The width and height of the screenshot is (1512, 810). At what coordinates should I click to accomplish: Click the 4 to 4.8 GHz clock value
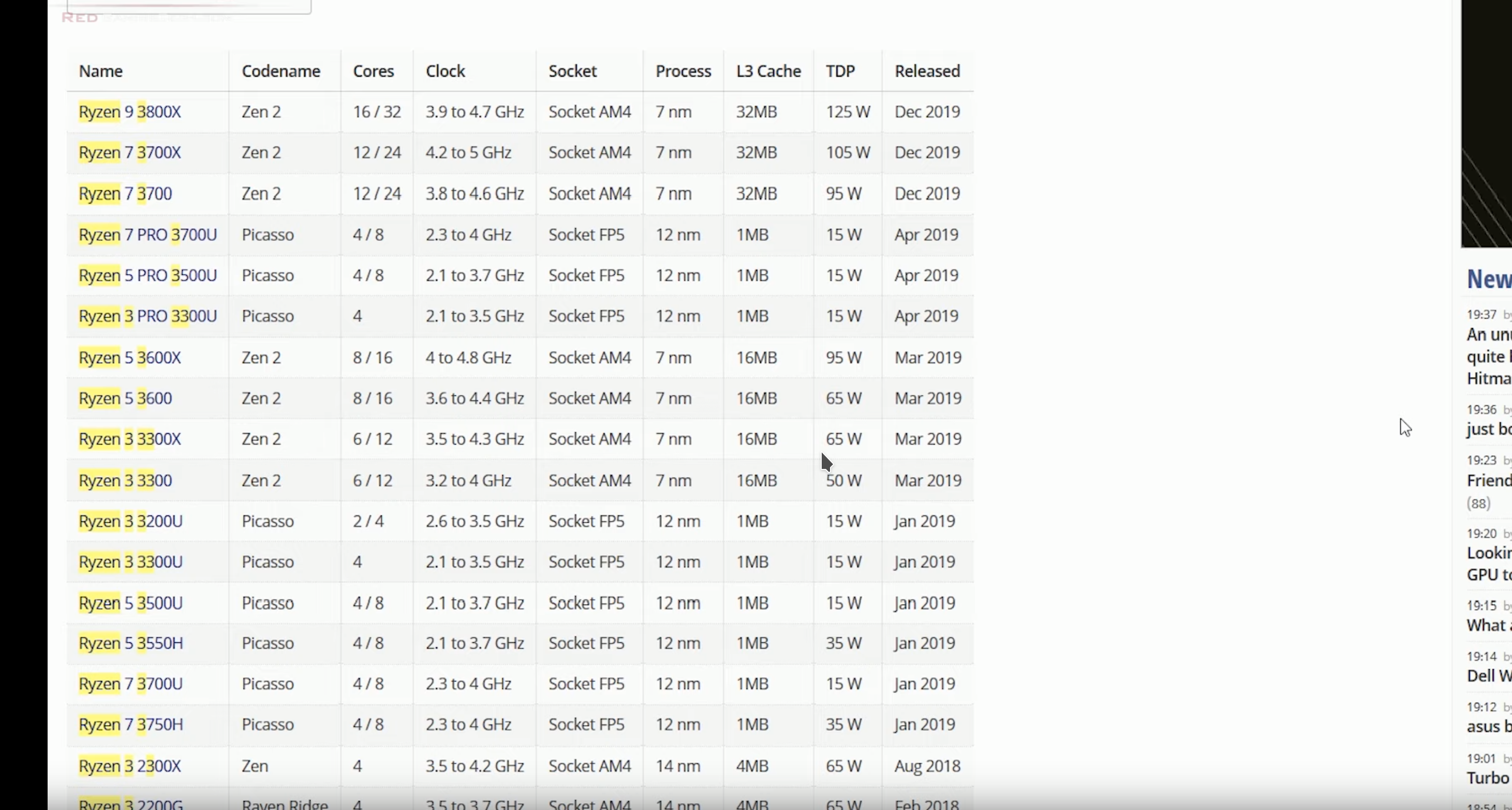click(x=468, y=358)
